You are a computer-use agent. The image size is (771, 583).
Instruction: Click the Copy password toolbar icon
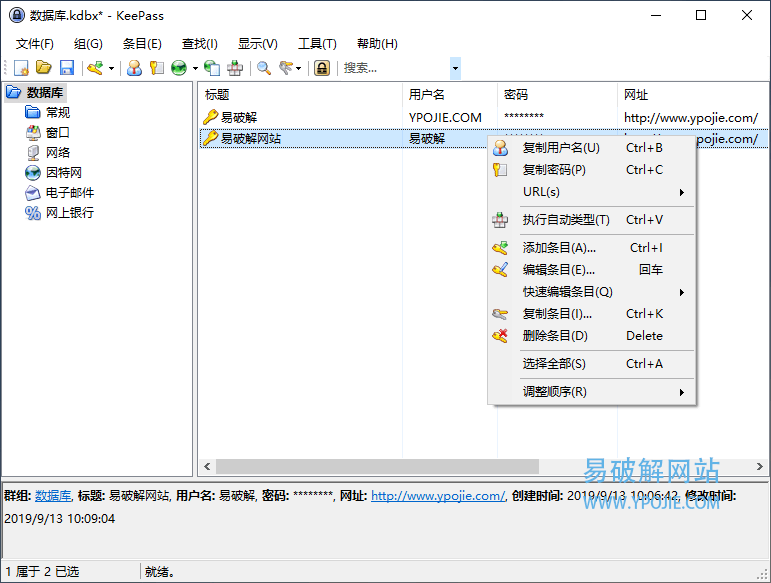[156, 68]
